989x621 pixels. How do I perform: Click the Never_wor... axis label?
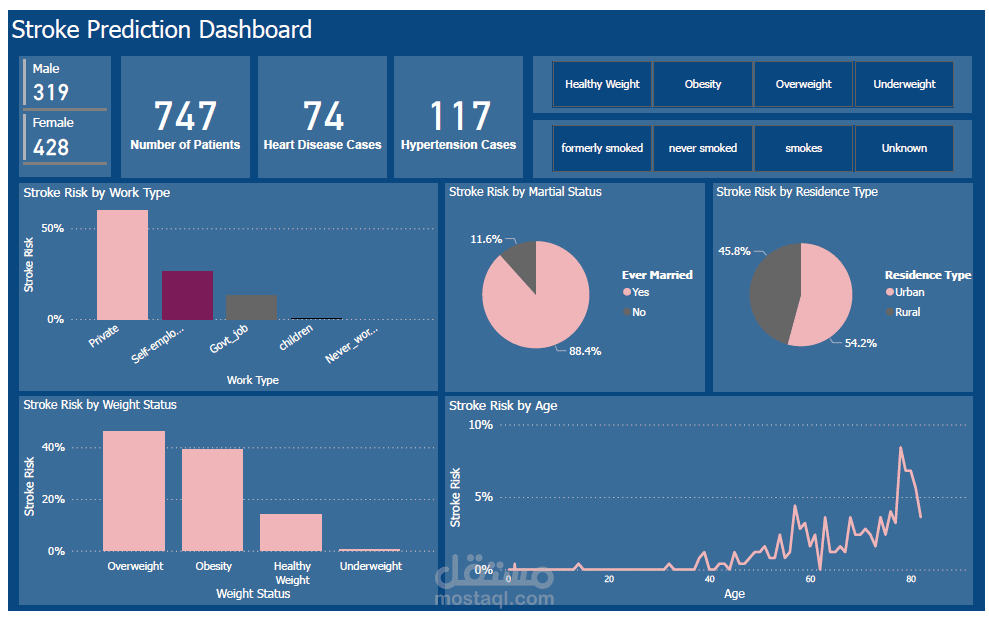351,345
